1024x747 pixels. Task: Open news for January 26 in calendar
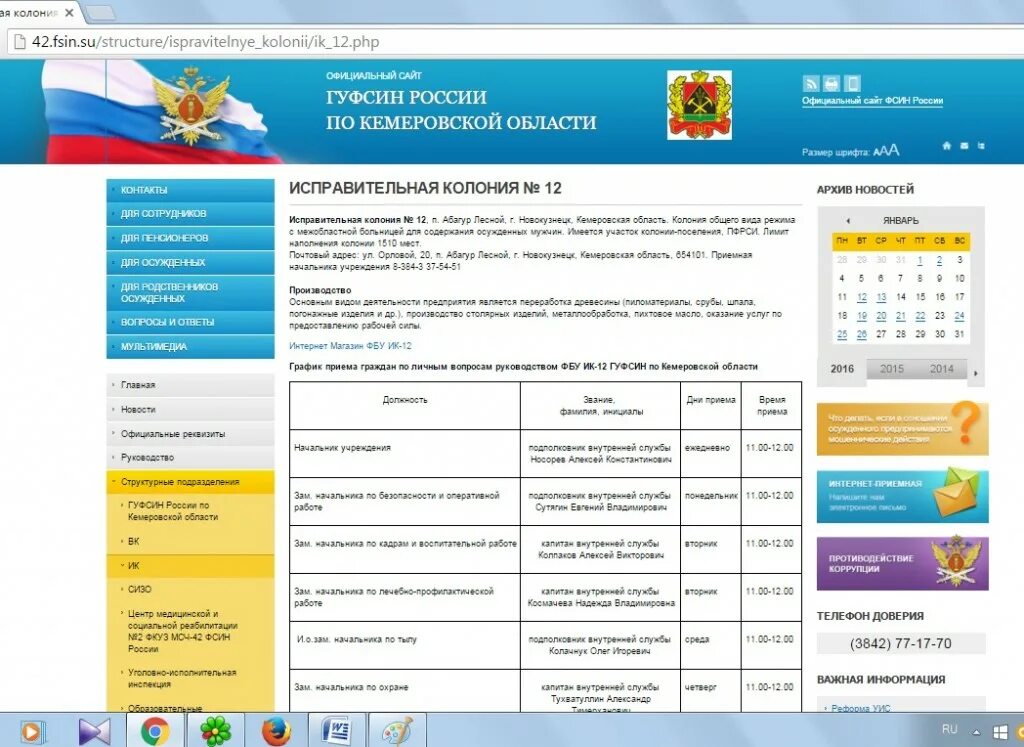point(861,334)
